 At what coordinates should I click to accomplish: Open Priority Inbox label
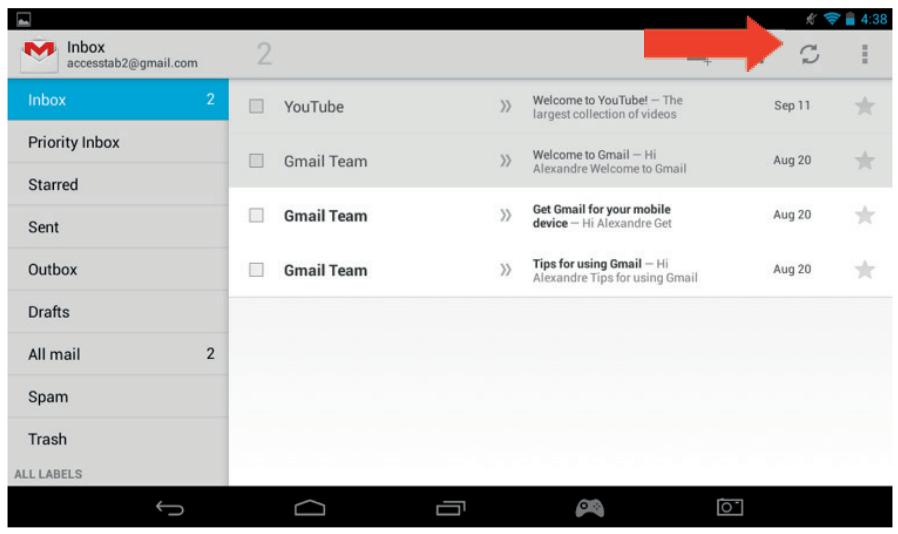point(118,142)
